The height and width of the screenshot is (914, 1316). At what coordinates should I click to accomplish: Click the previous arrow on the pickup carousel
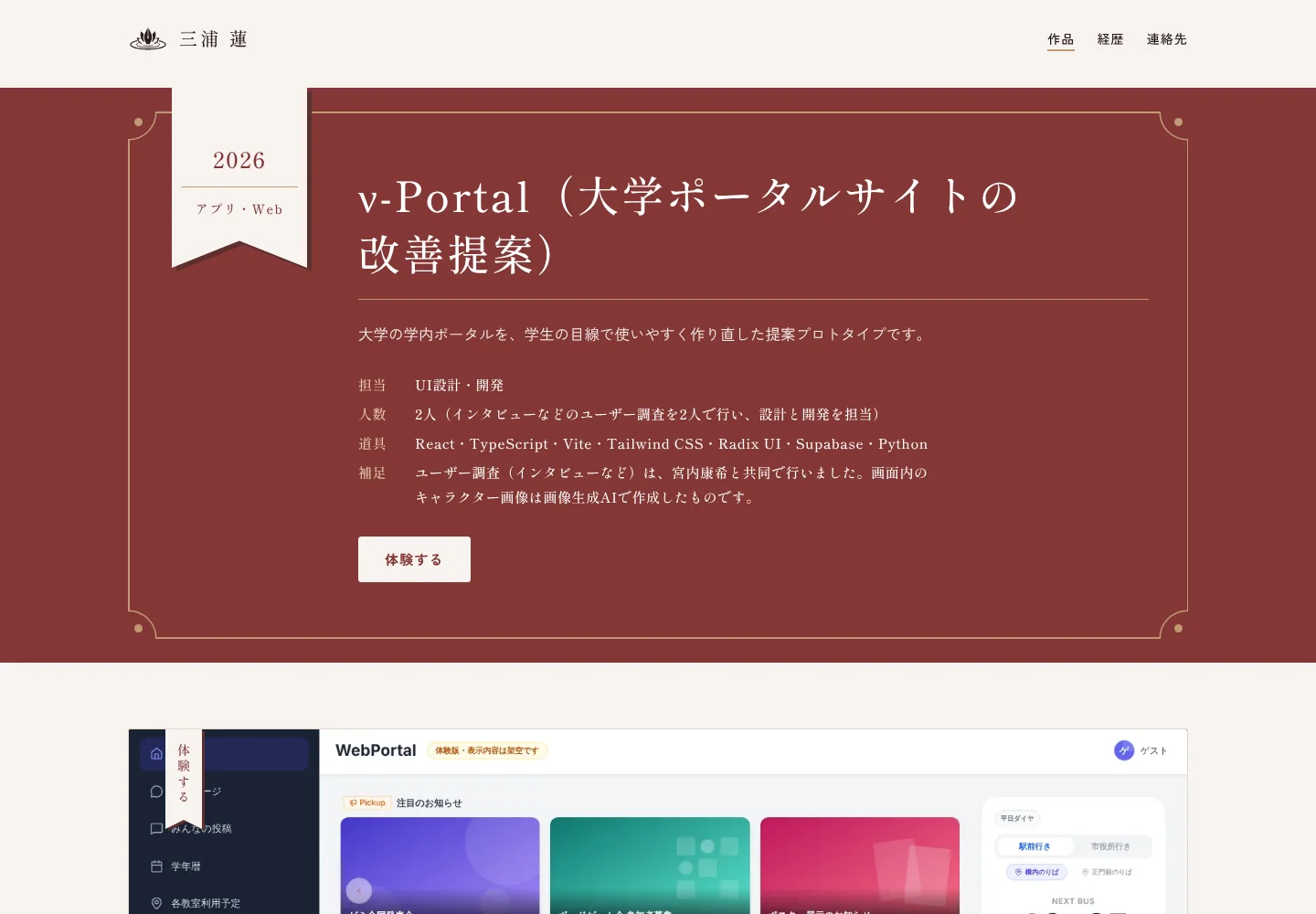359,890
